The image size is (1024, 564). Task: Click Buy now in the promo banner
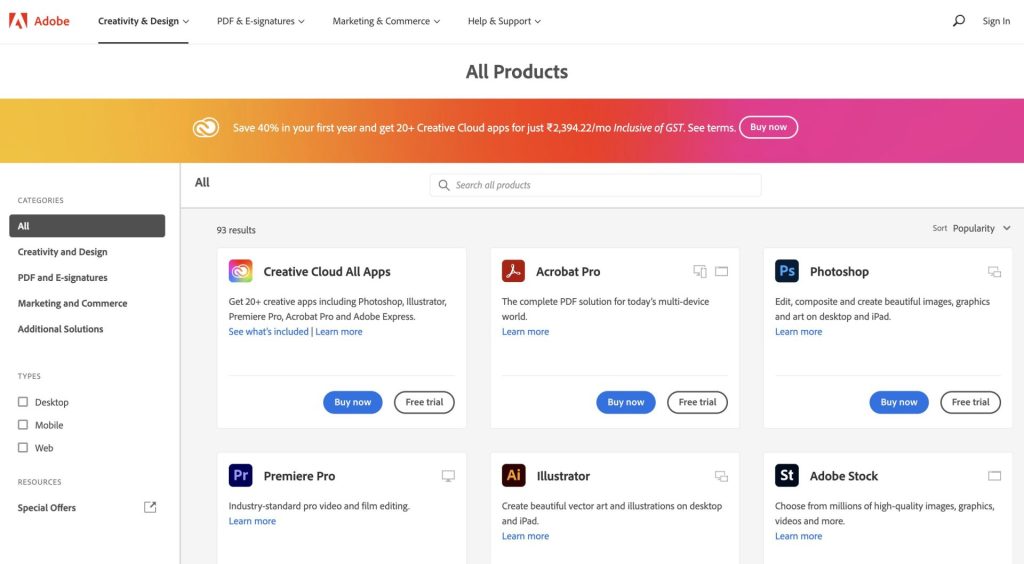[x=768, y=127]
